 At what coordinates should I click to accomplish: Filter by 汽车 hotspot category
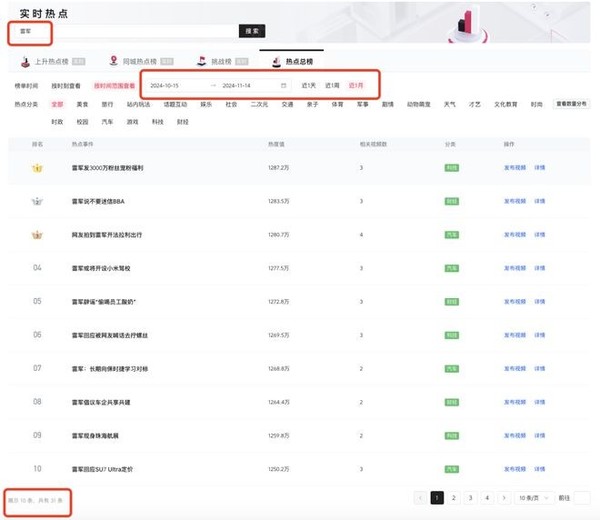point(108,121)
